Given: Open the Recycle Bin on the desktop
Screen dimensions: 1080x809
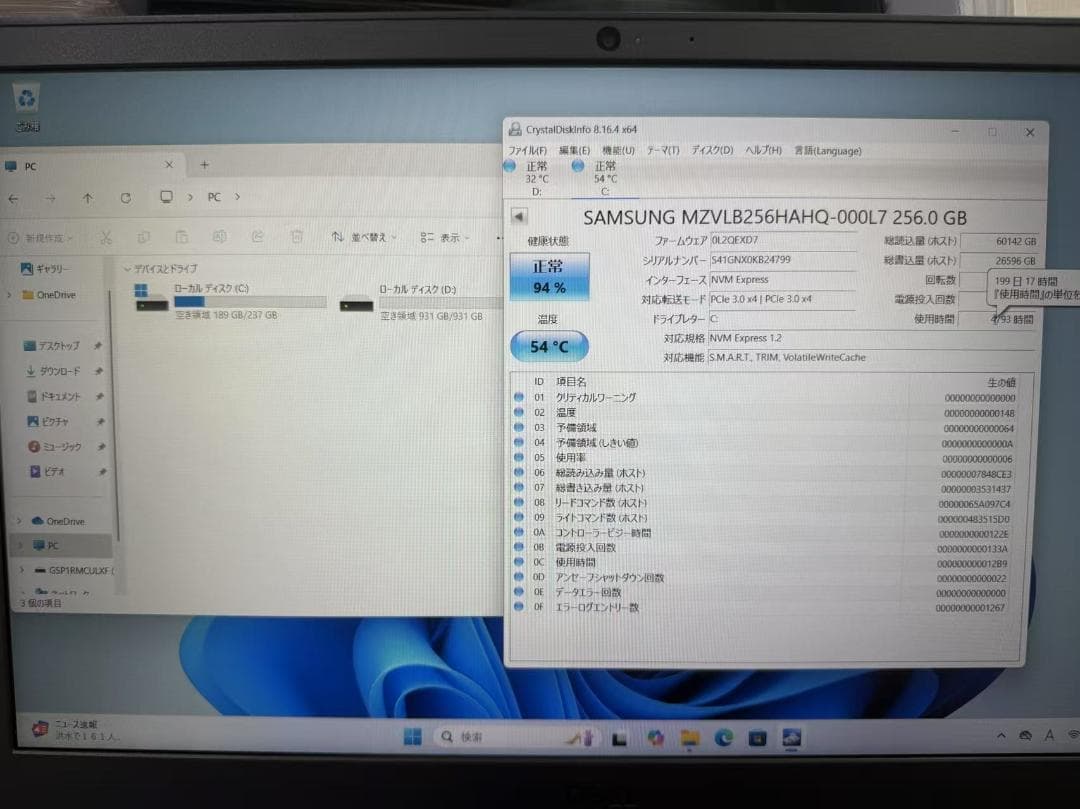Looking at the screenshot, I should (26, 99).
